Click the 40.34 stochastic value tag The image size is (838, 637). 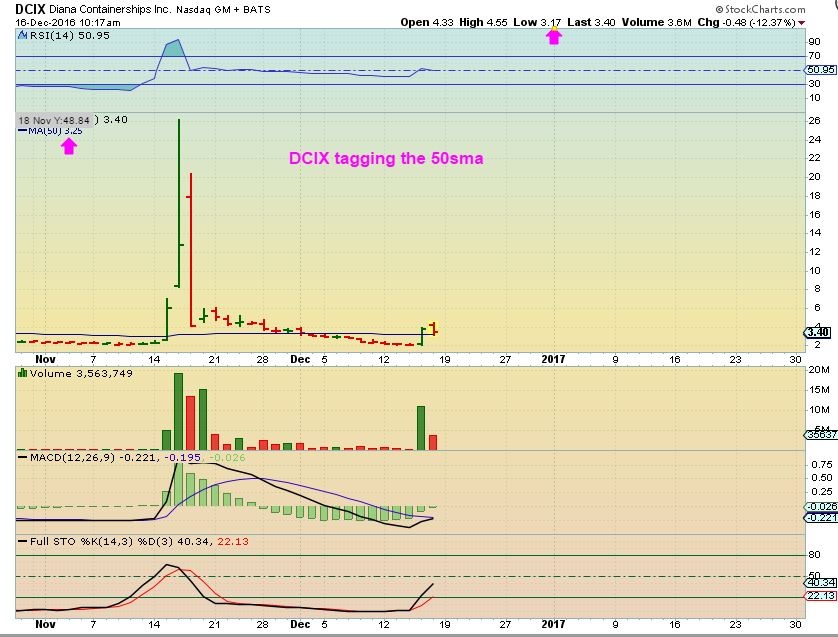[x=820, y=581]
